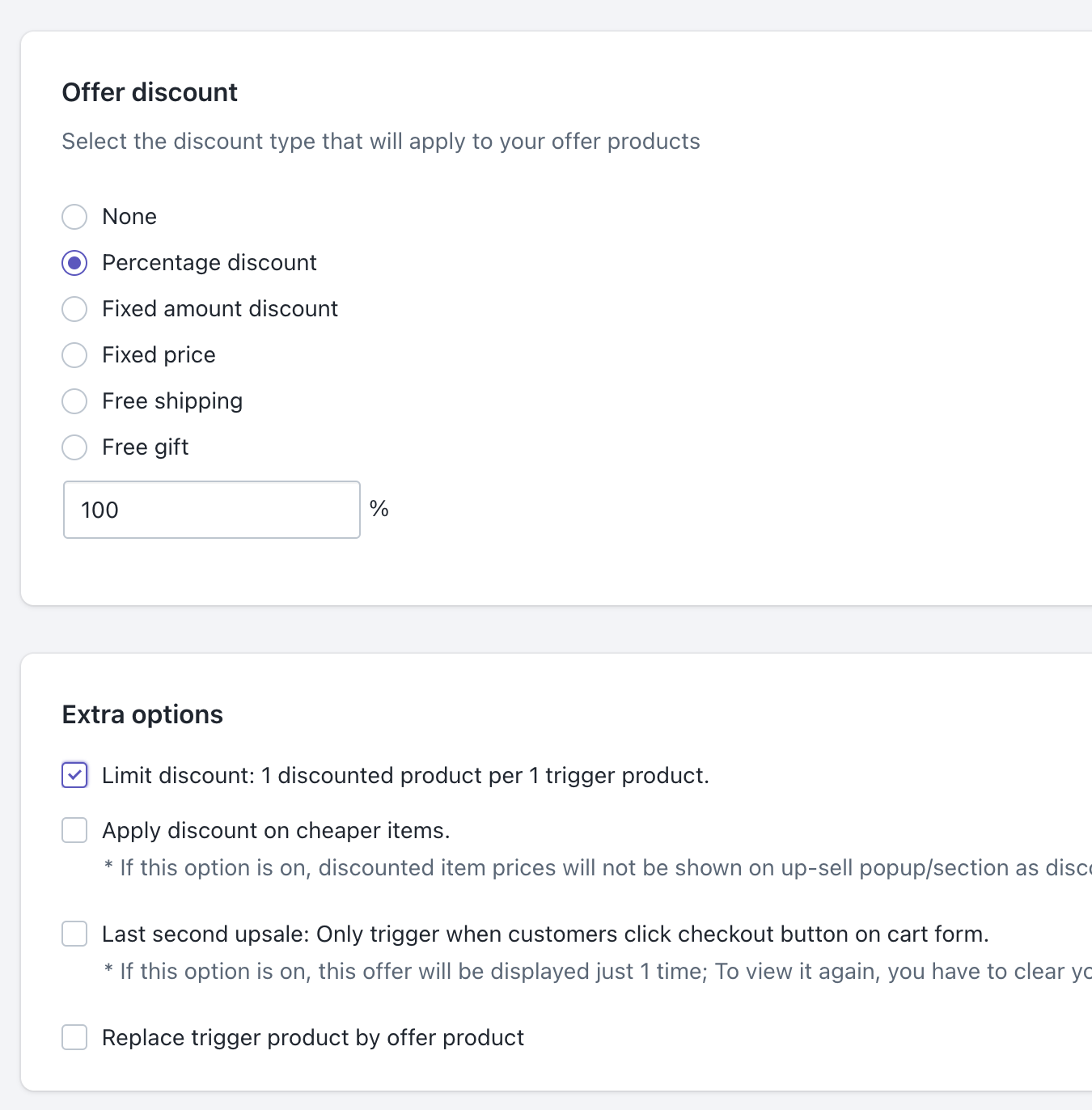The image size is (1092, 1110).
Task: Click the 'Select the discount type' description text
Action: click(381, 142)
